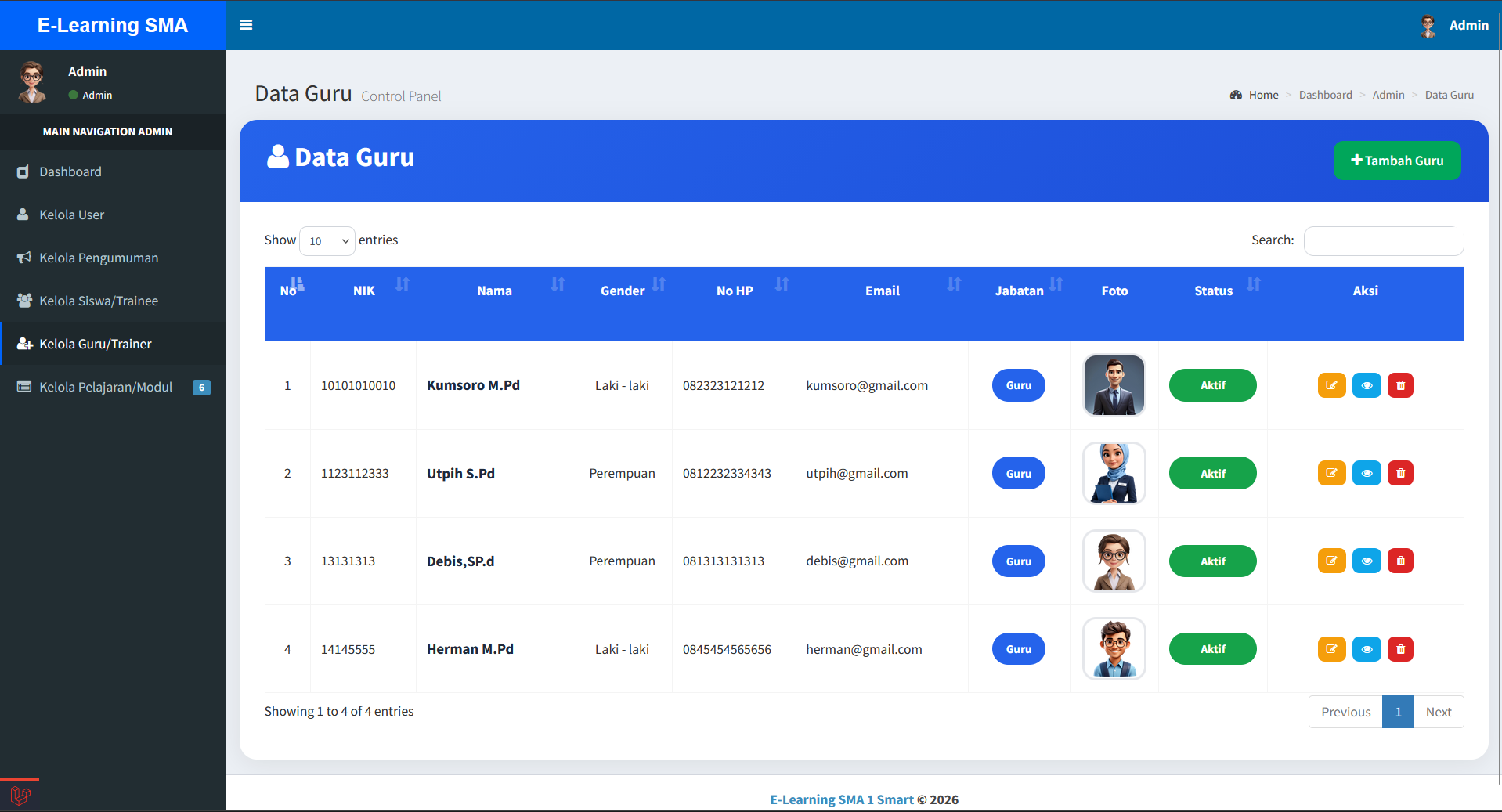The image size is (1502, 812).
Task: Click the Previous pagination button
Action: click(x=1345, y=712)
